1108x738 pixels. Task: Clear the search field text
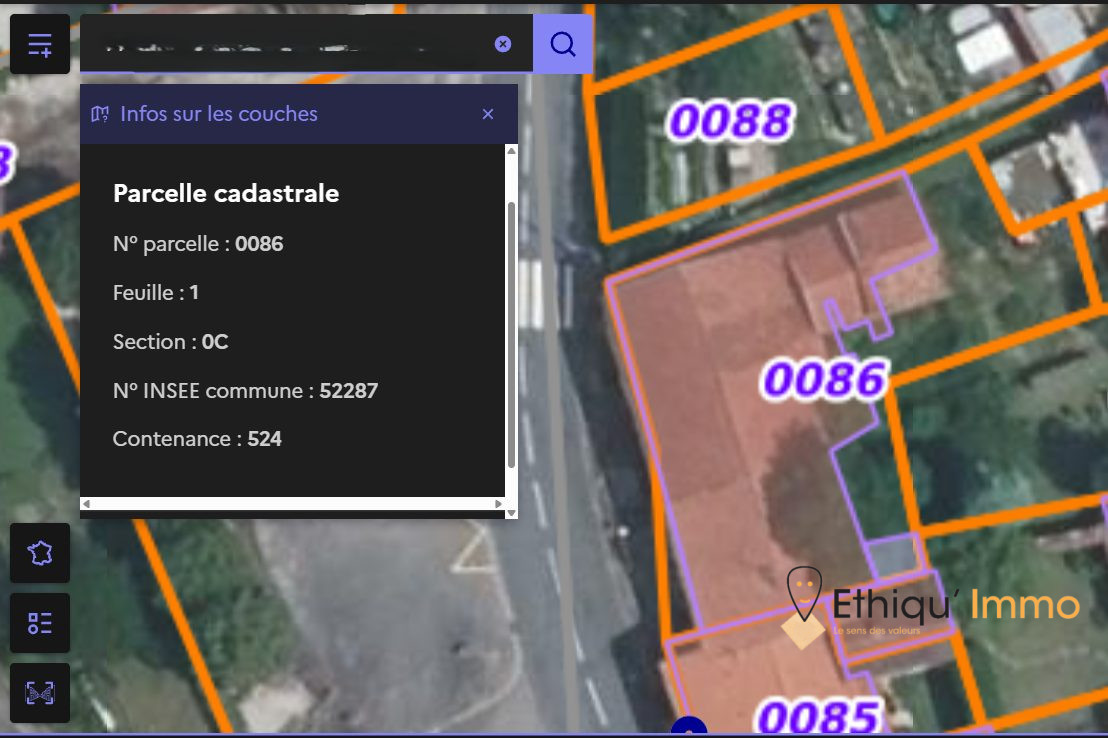pyautogui.click(x=502, y=44)
